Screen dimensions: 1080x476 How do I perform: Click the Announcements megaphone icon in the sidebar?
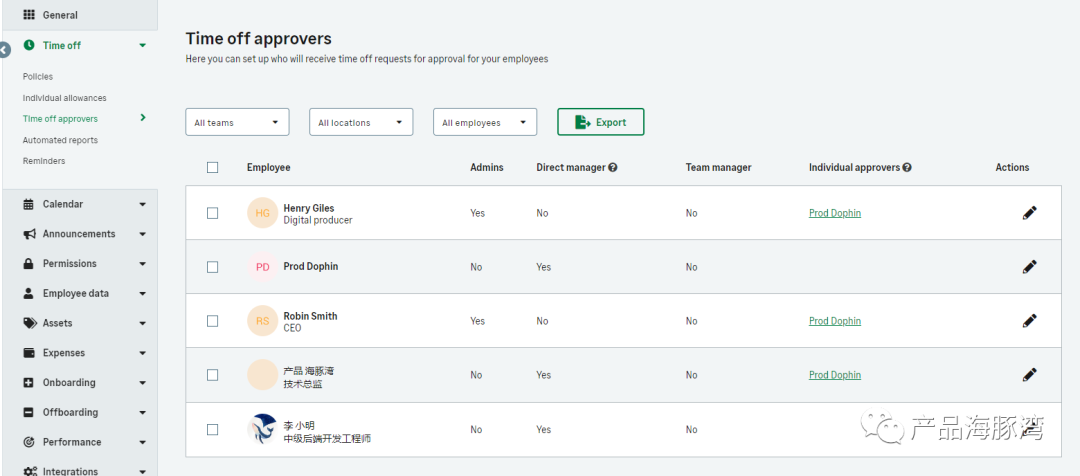pos(29,234)
